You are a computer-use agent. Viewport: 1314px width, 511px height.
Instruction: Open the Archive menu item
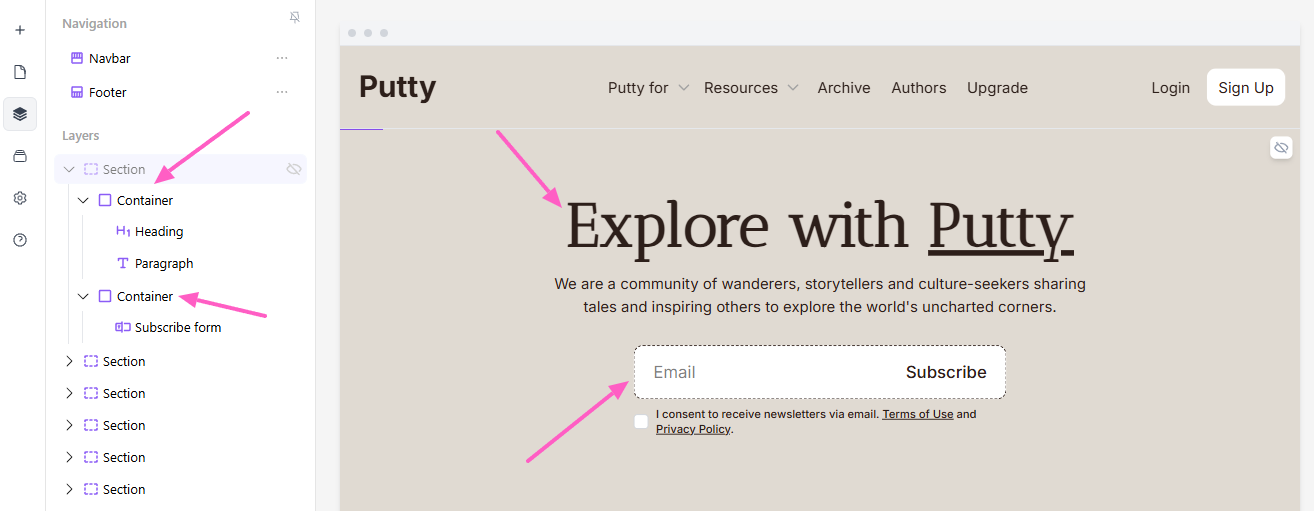(x=844, y=88)
